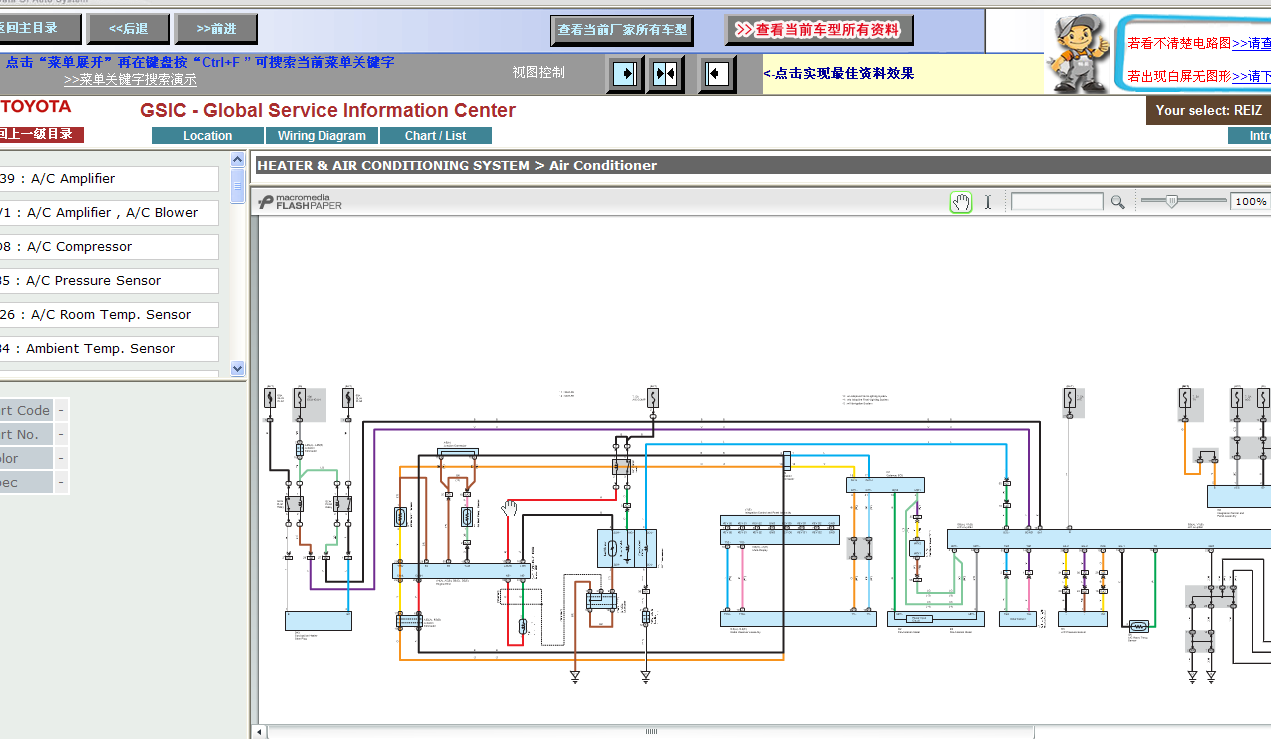
Task: Click the 后退 back button
Action: pyautogui.click(x=128, y=29)
